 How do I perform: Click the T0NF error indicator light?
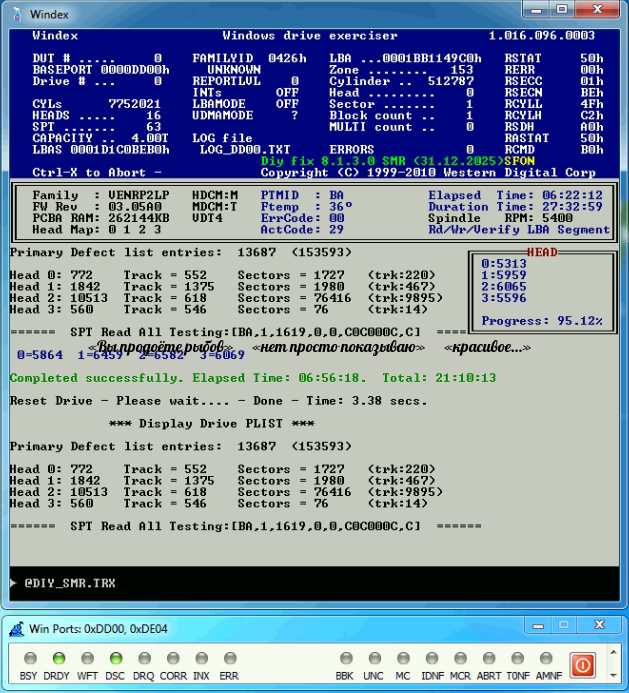518,659
